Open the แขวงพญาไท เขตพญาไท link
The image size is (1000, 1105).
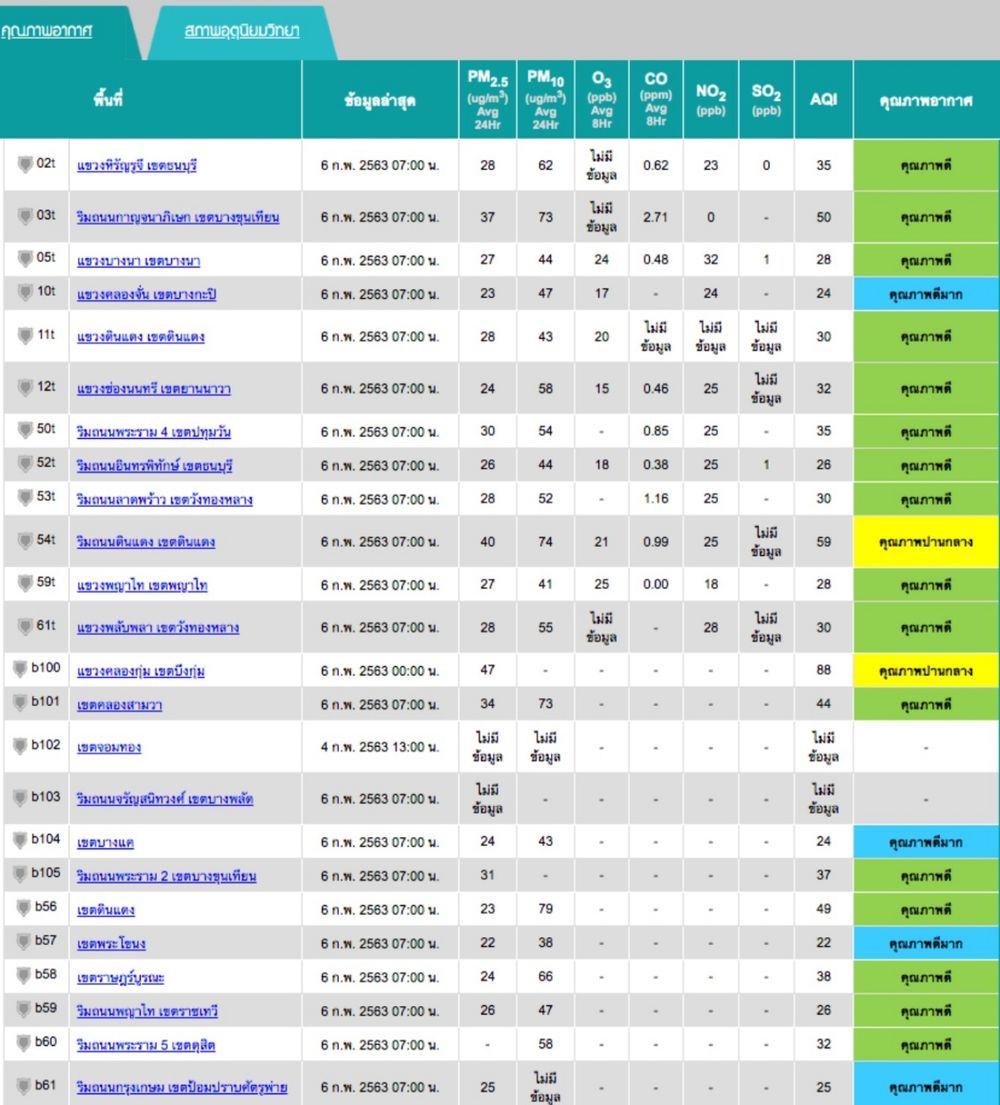coord(142,585)
